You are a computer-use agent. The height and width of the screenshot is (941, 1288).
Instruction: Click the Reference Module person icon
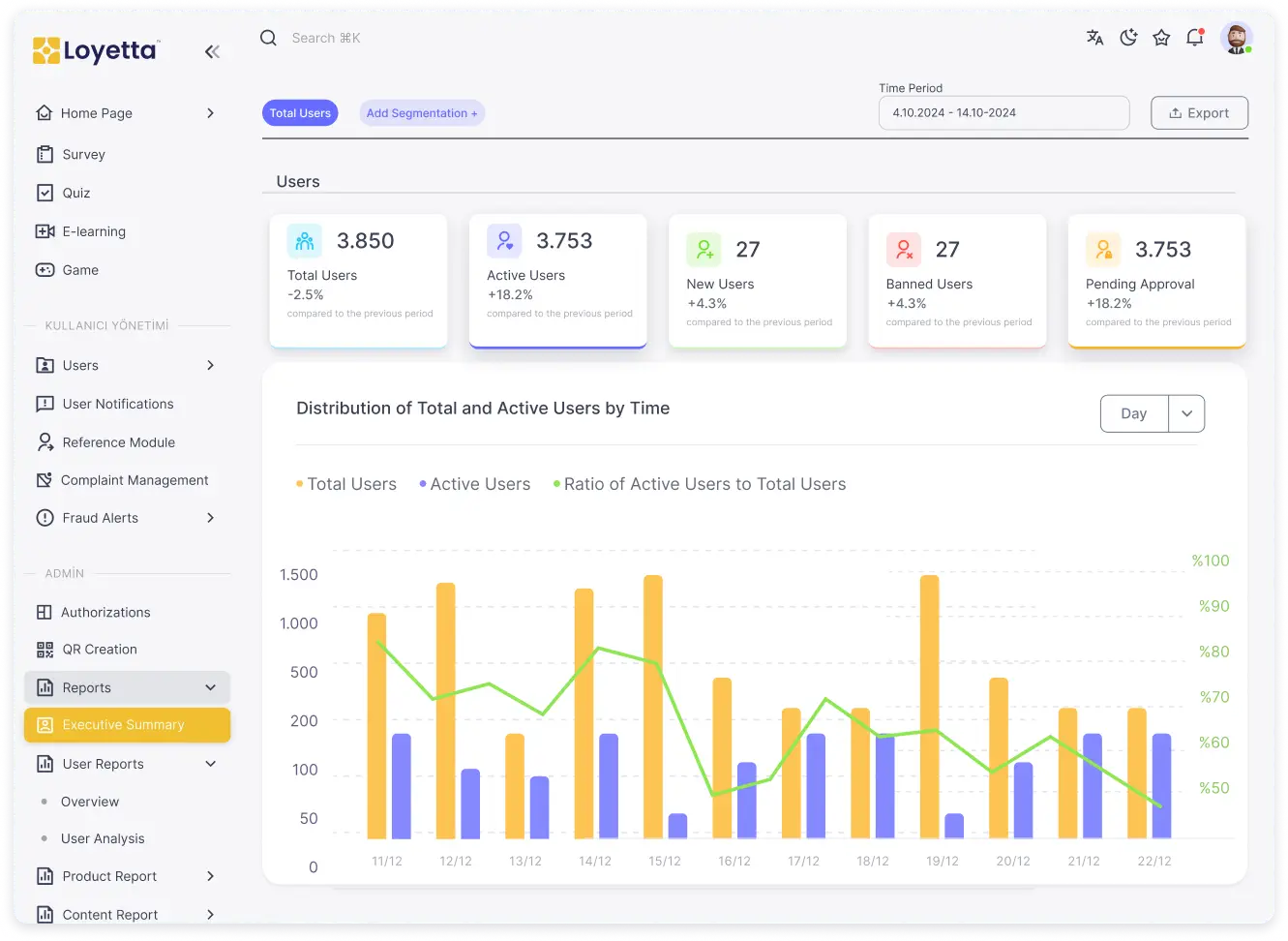tap(45, 442)
